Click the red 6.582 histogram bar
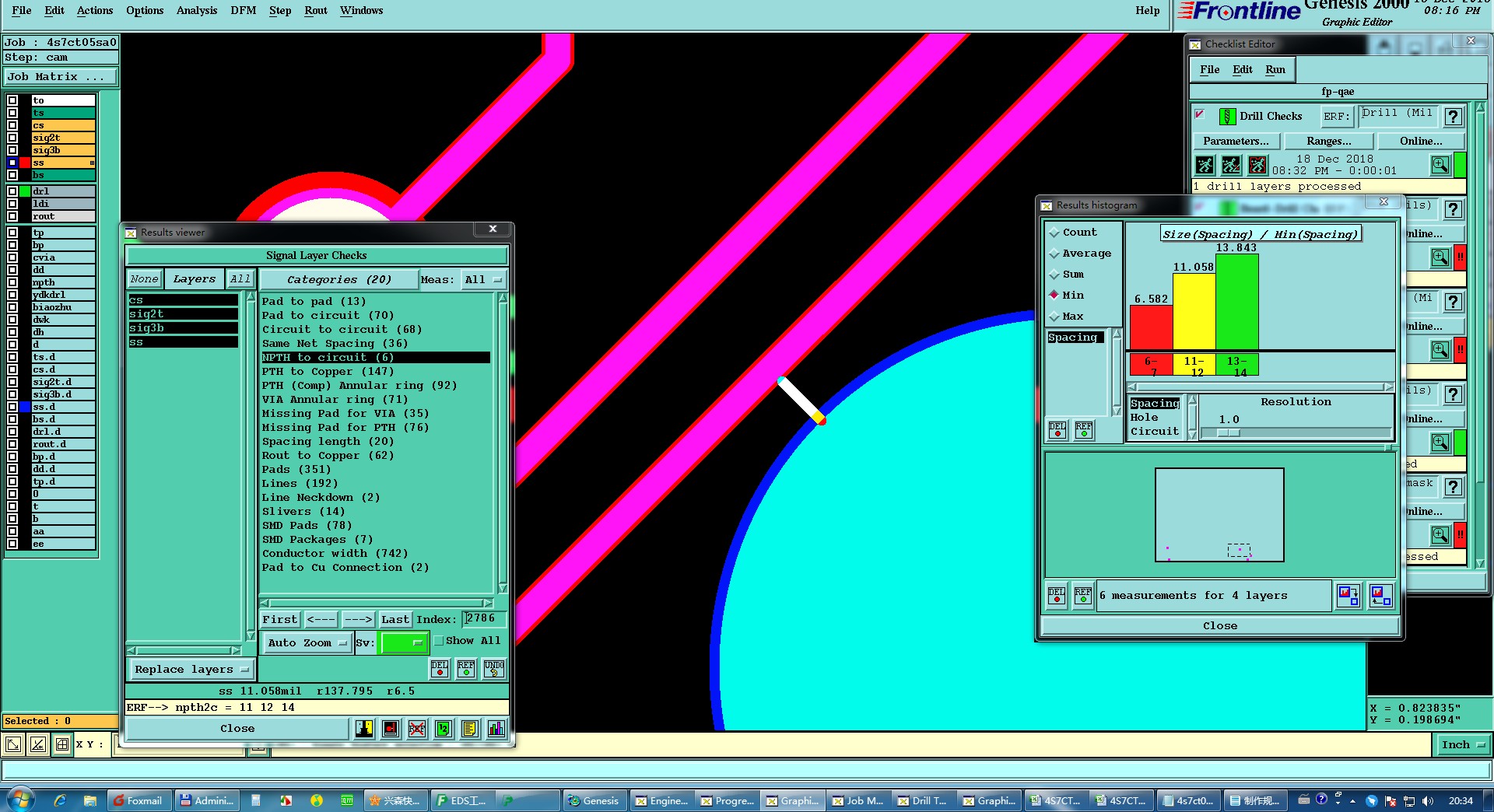1494x812 pixels. click(1151, 327)
